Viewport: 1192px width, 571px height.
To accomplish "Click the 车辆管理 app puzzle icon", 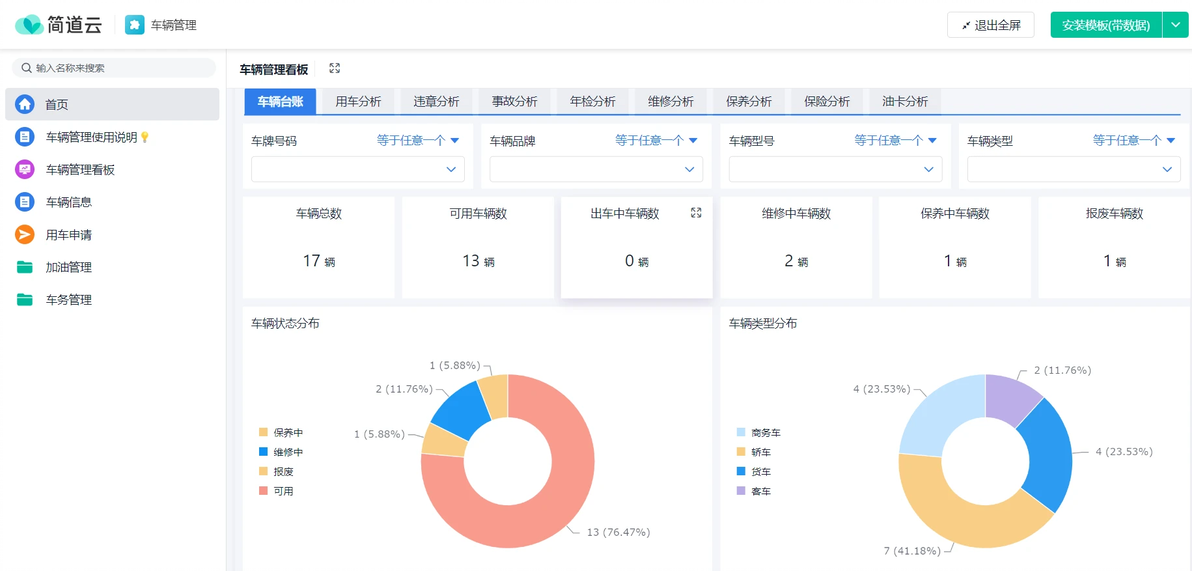I will (x=135, y=25).
